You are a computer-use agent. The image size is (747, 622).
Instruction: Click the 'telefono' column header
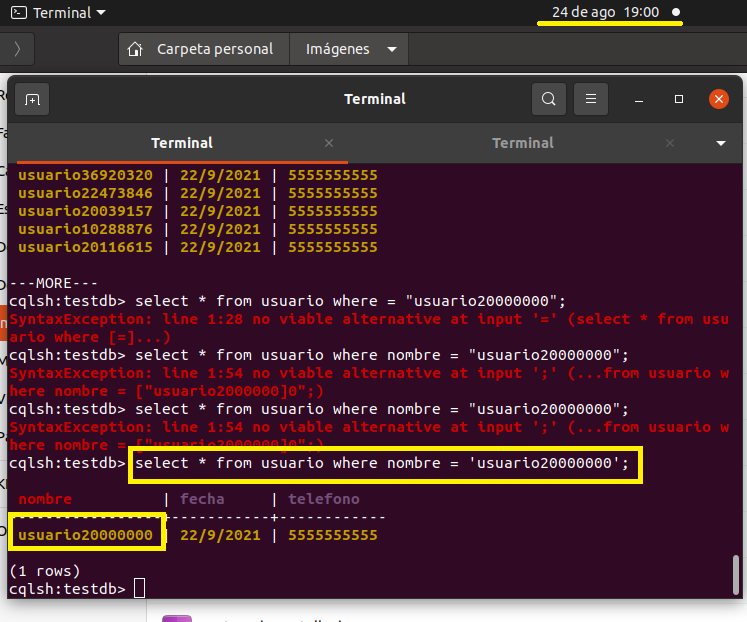(323, 499)
